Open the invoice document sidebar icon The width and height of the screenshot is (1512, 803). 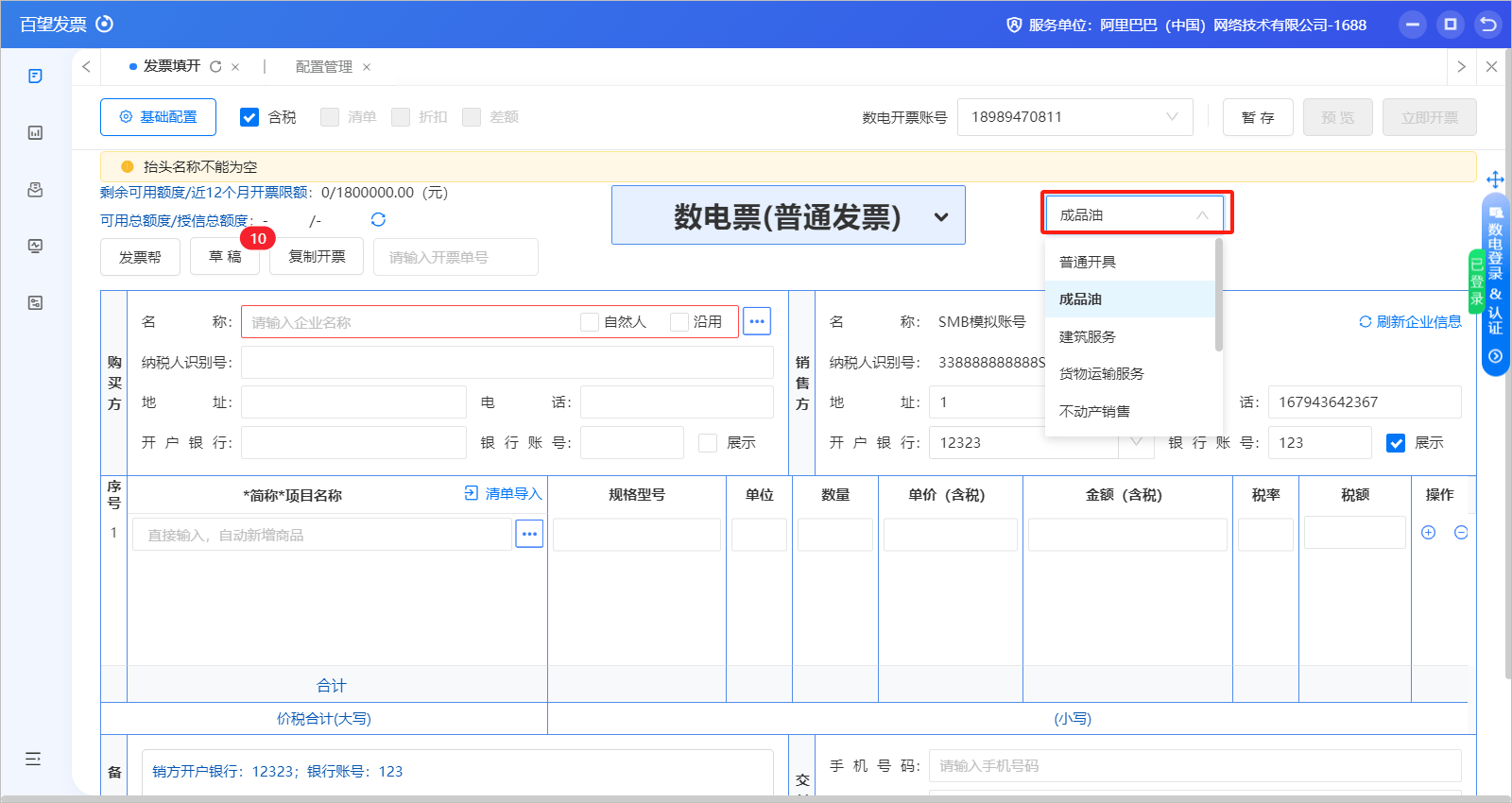pyautogui.click(x=35, y=76)
